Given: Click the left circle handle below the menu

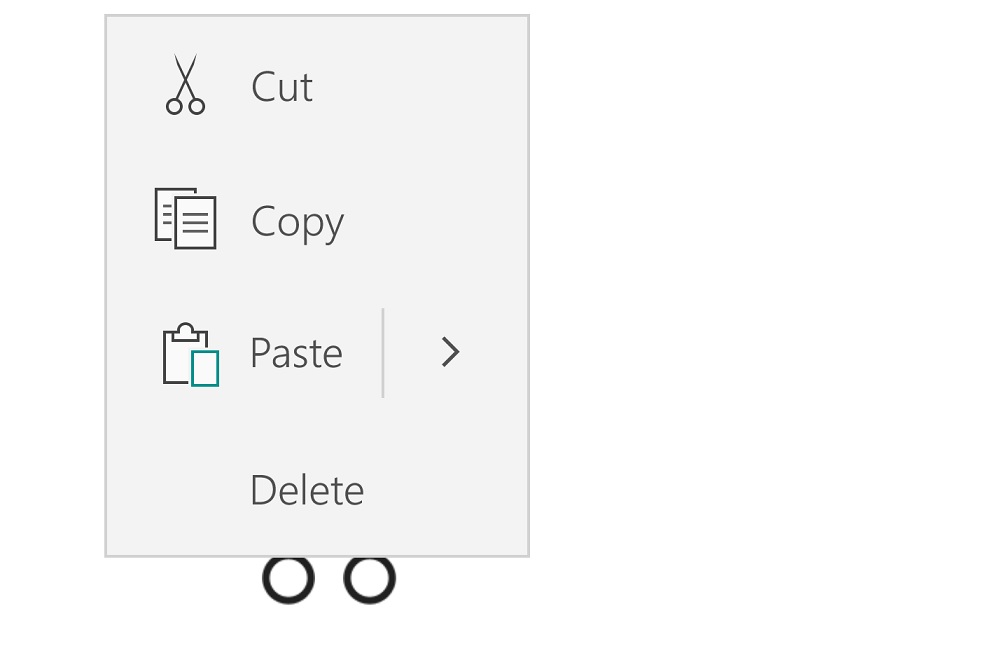Looking at the screenshot, I should point(289,579).
